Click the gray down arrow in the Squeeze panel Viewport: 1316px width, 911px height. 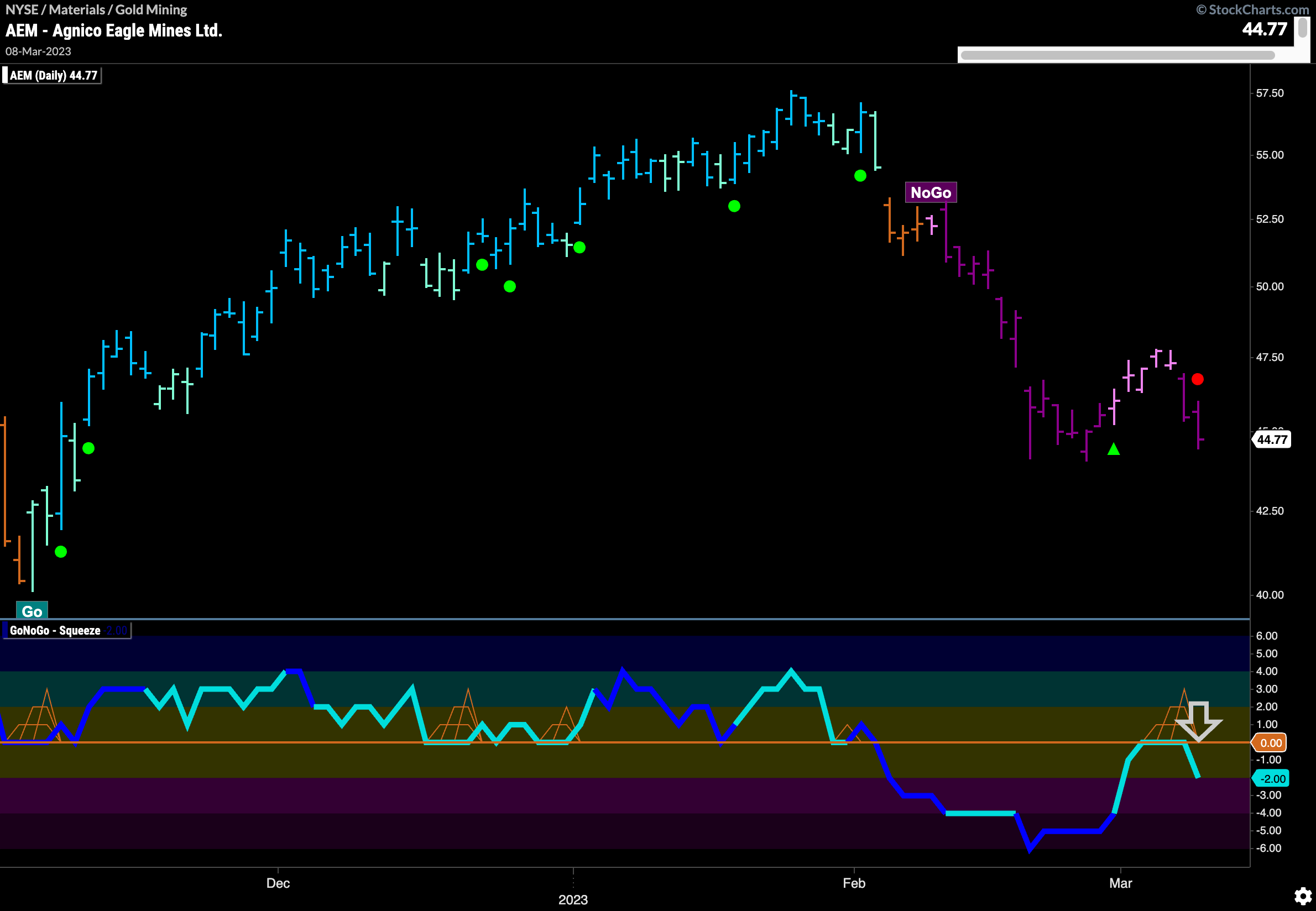click(1198, 721)
